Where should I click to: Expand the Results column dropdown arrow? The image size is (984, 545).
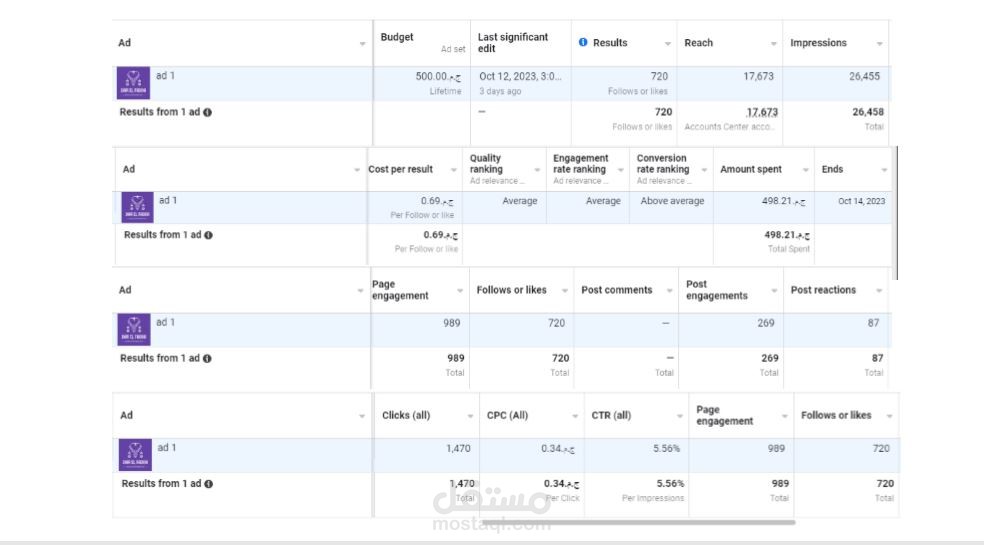click(x=668, y=43)
